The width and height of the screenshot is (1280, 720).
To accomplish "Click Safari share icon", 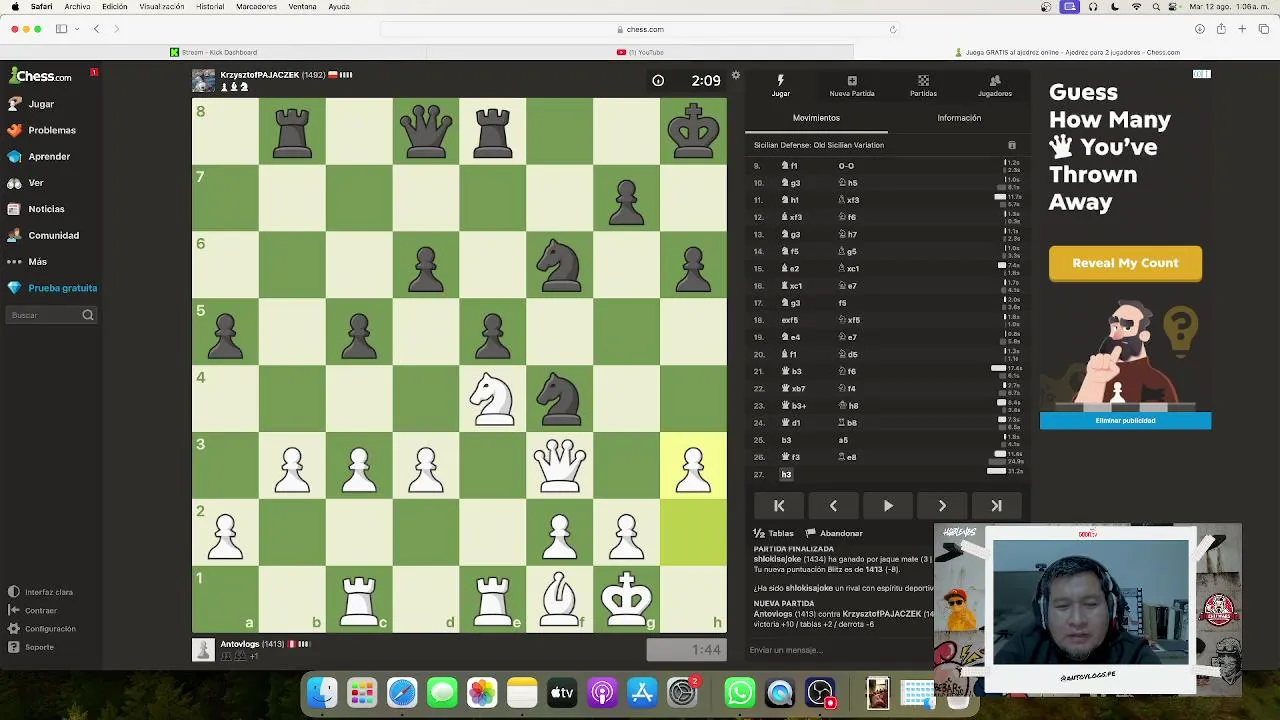I will tap(1221, 29).
